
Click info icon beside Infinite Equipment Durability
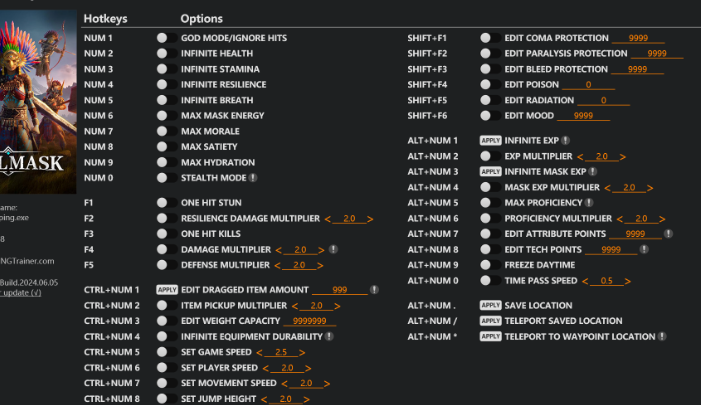pyautogui.click(x=328, y=337)
